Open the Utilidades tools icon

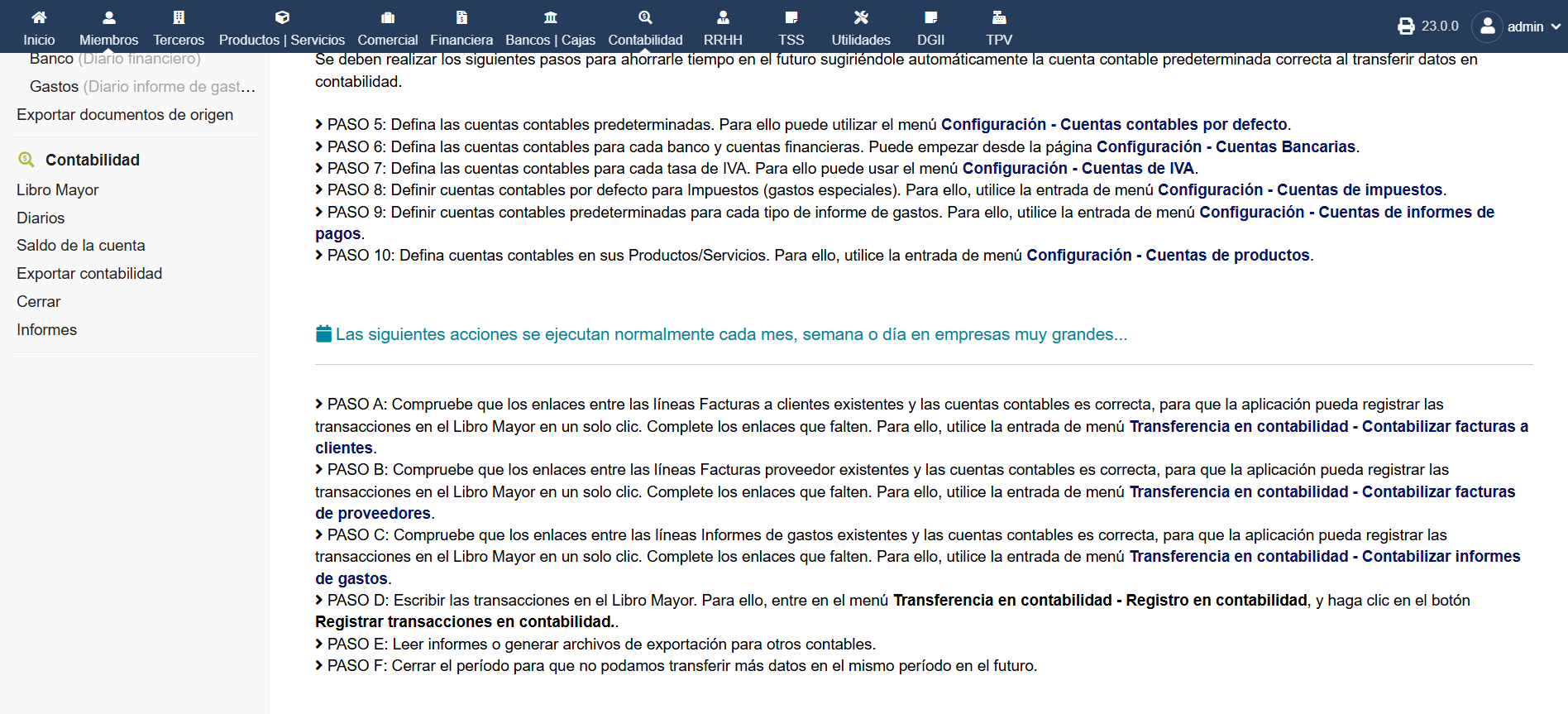point(861,17)
